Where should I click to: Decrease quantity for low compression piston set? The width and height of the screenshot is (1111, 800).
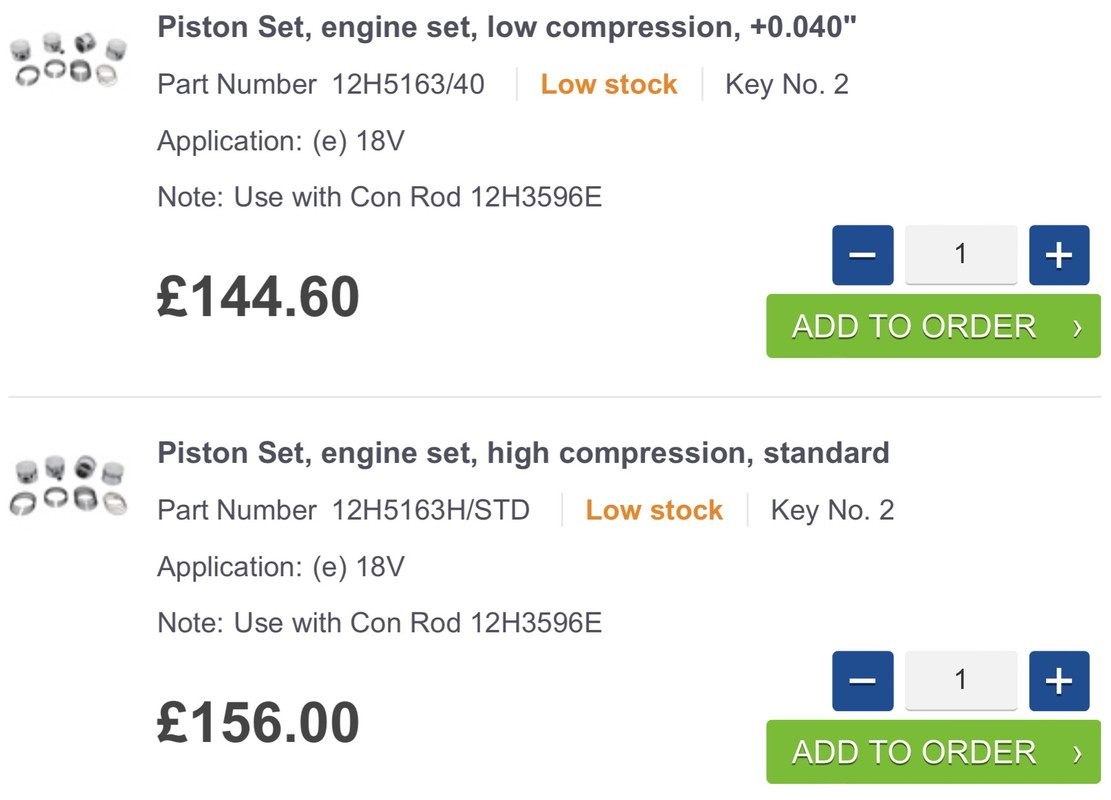tap(862, 256)
